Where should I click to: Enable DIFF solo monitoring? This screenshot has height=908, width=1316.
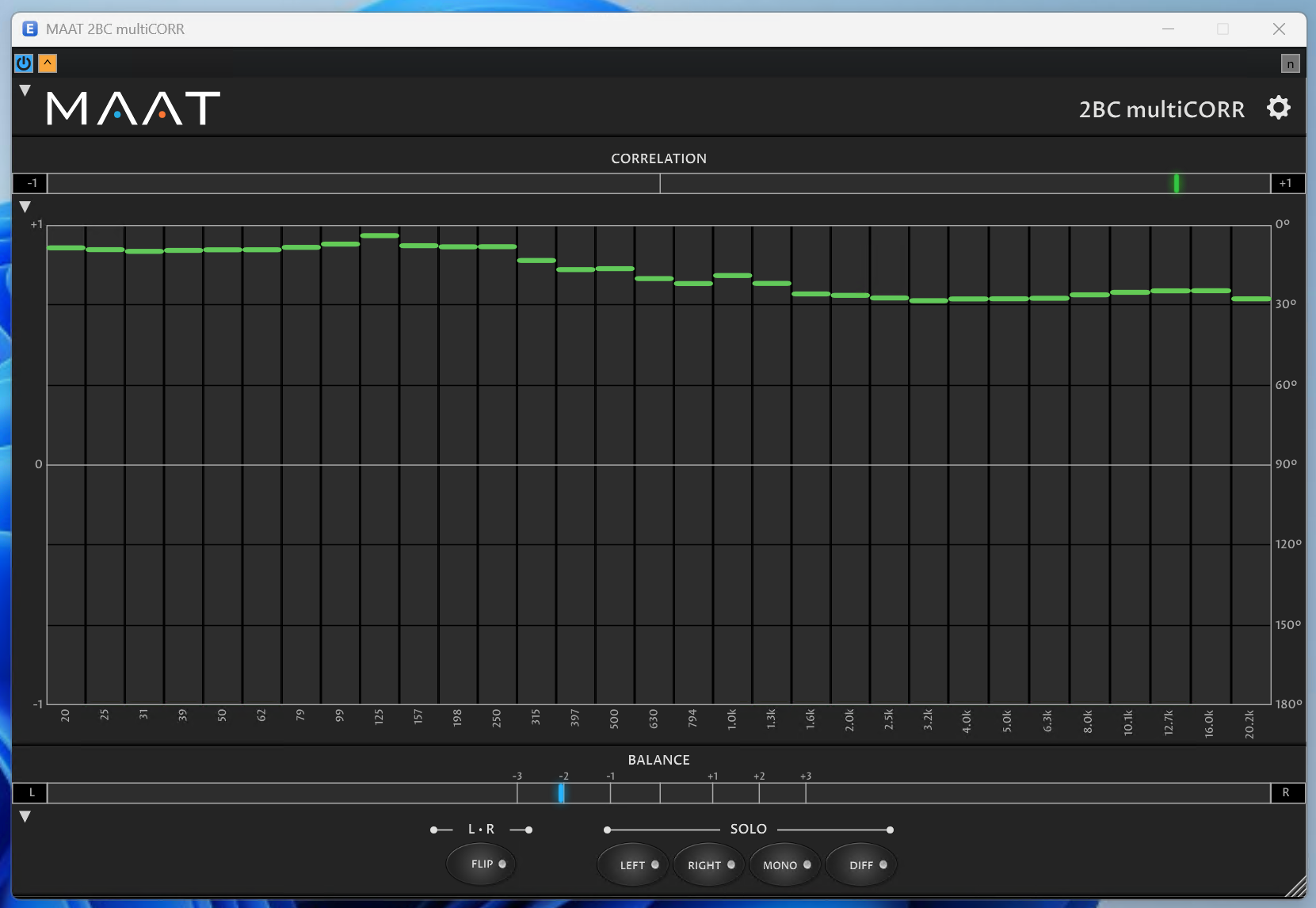pyautogui.click(x=861, y=865)
